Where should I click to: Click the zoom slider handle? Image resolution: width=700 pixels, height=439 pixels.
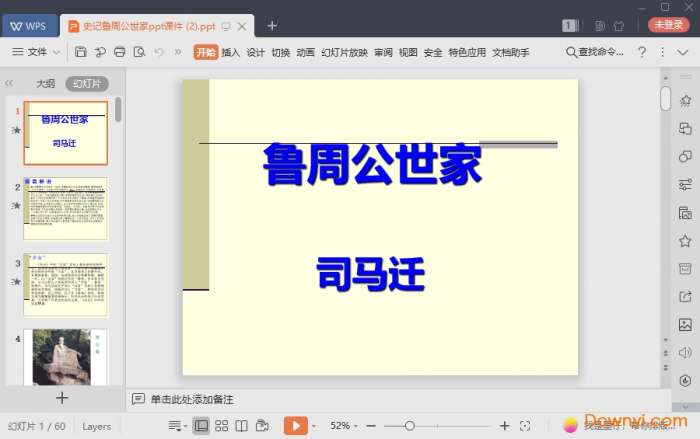(x=409, y=426)
